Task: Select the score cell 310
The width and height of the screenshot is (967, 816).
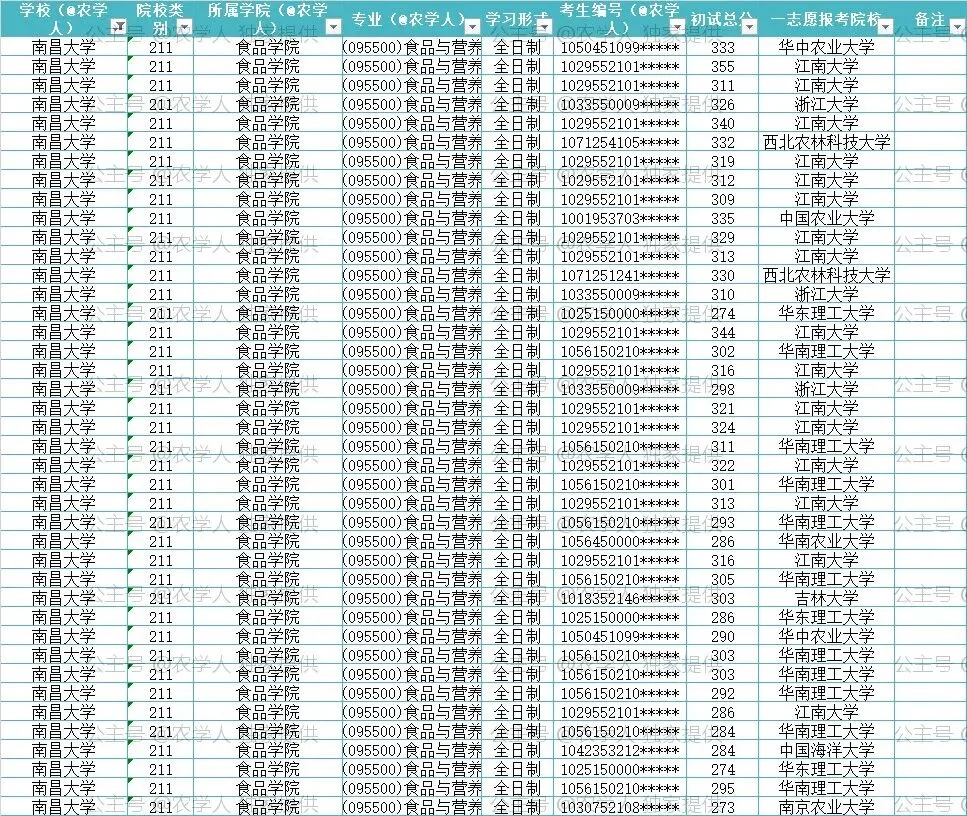Action: pos(722,295)
